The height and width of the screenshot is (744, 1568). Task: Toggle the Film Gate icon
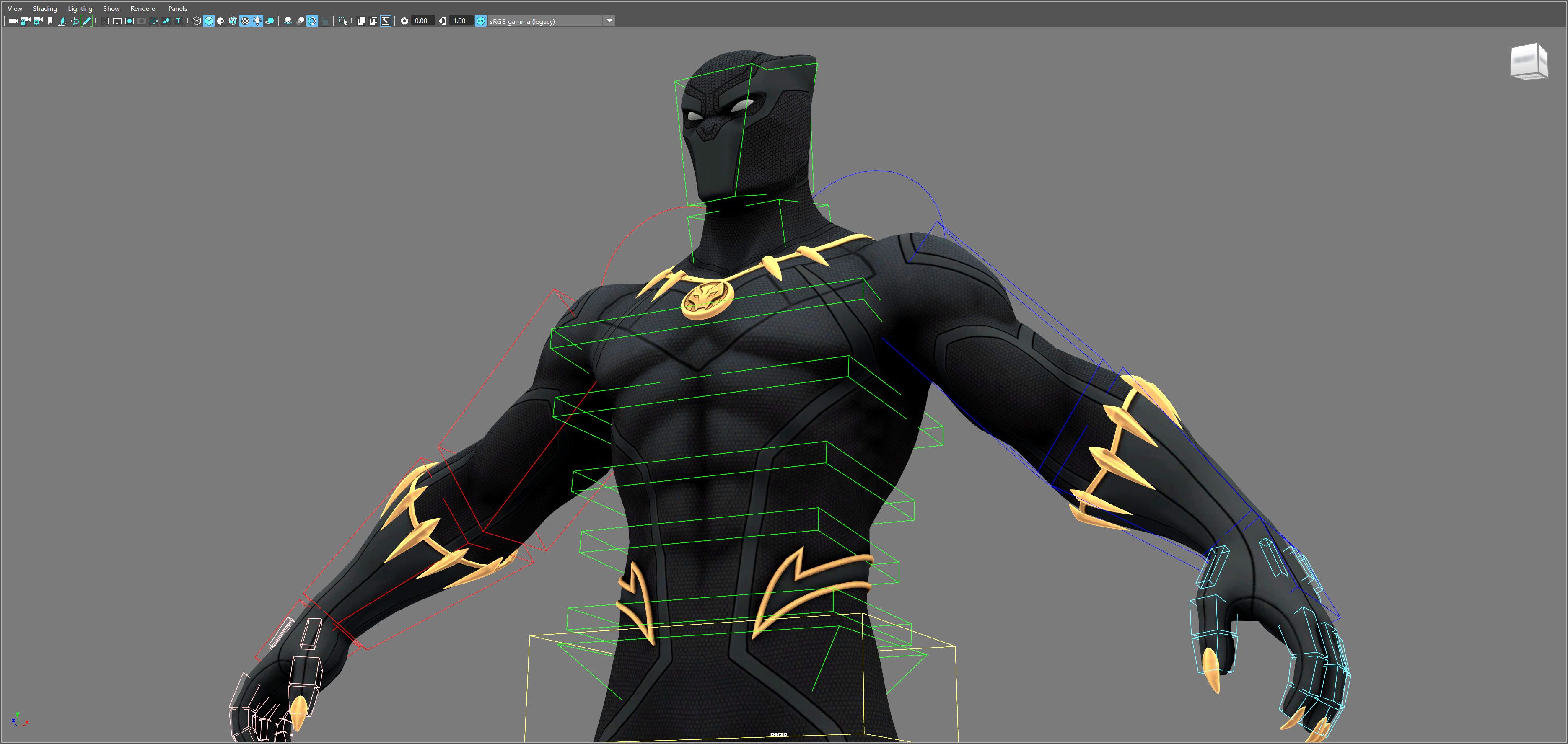point(117,21)
